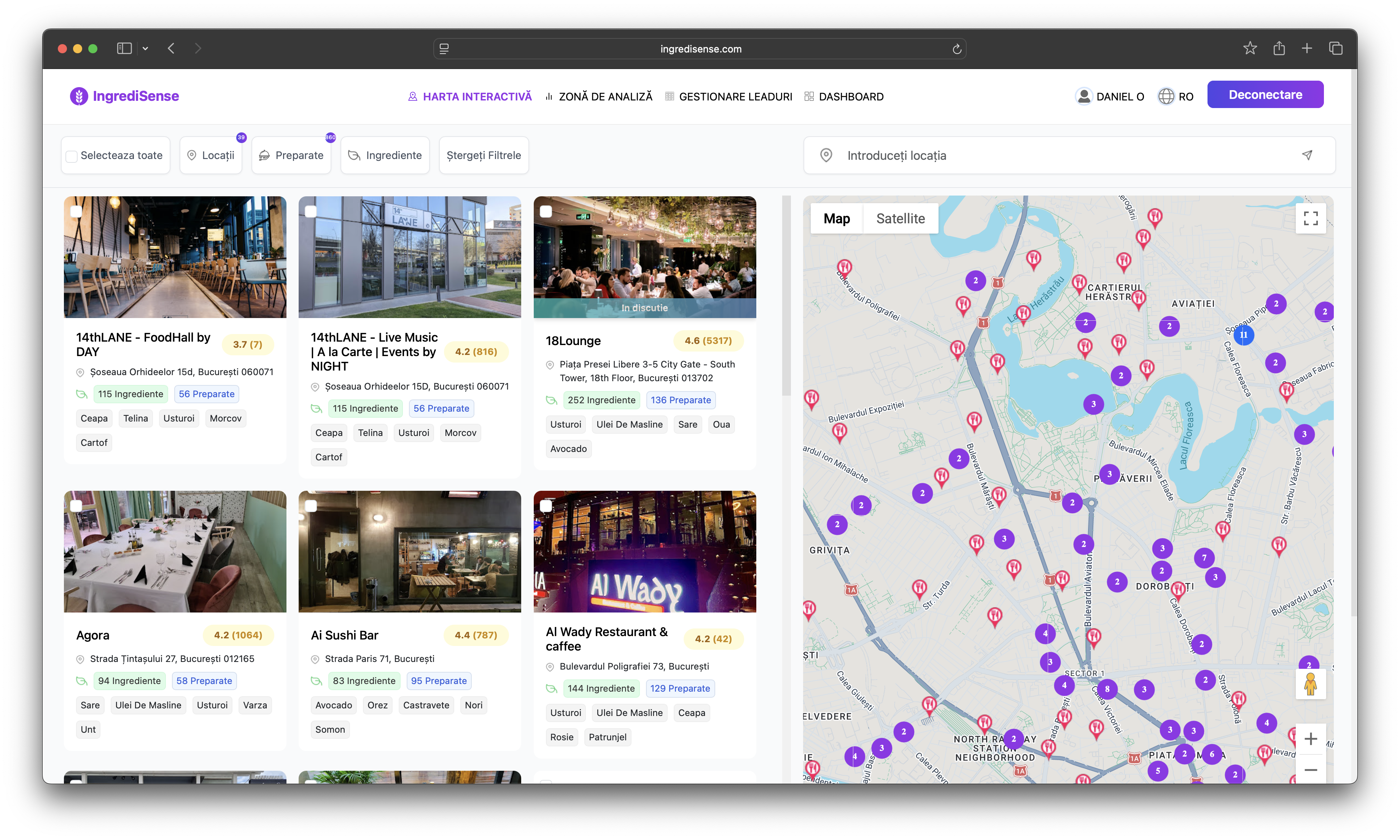Click the blue cluster marker numbered 11
This screenshot has height=840, width=1400.
click(x=1244, y=334)
